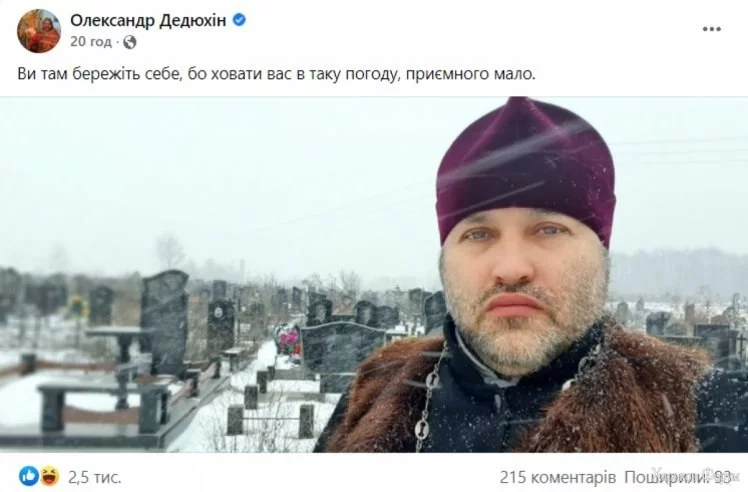The width and height of the screenshot is (748, 492).
Task: Show the Поширили: 93 shares list
Action: [678, 477]
